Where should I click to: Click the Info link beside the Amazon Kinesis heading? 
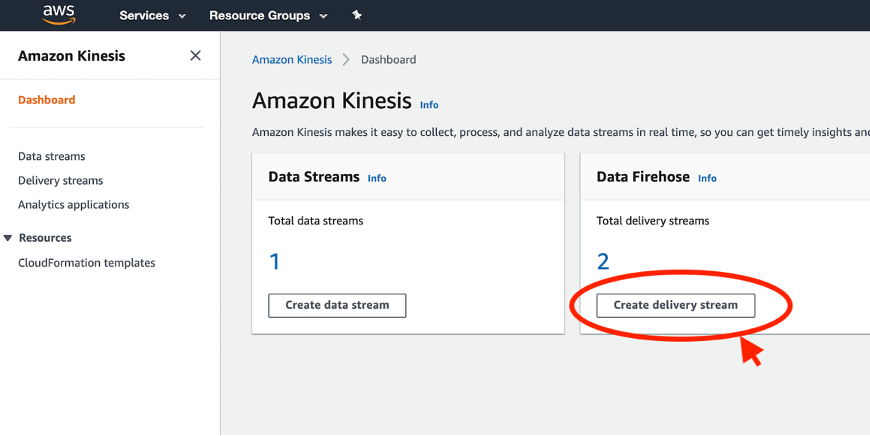click(x=429, y=105)
